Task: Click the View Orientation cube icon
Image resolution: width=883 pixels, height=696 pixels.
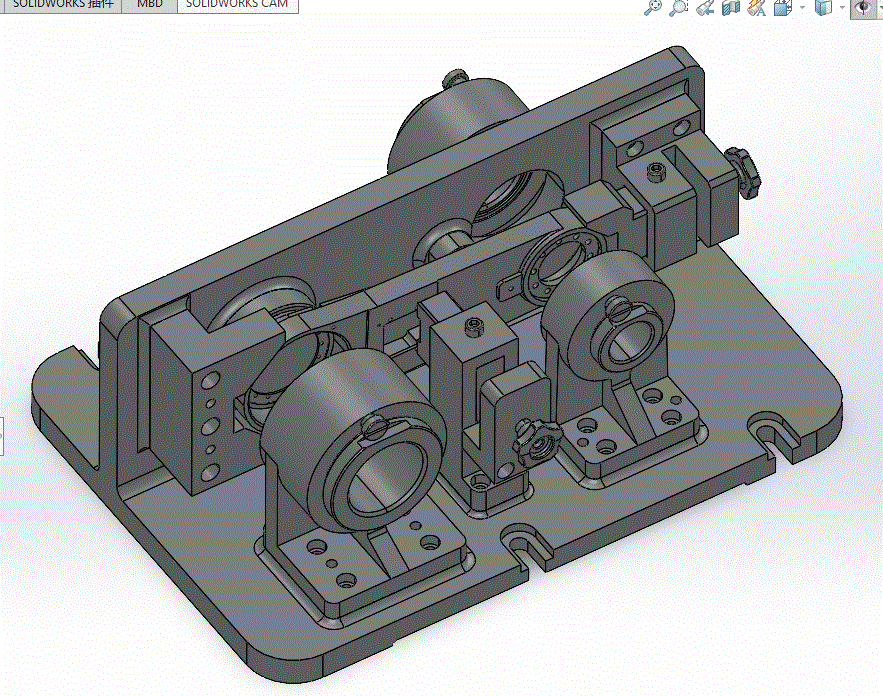Action: click(783, 7)
